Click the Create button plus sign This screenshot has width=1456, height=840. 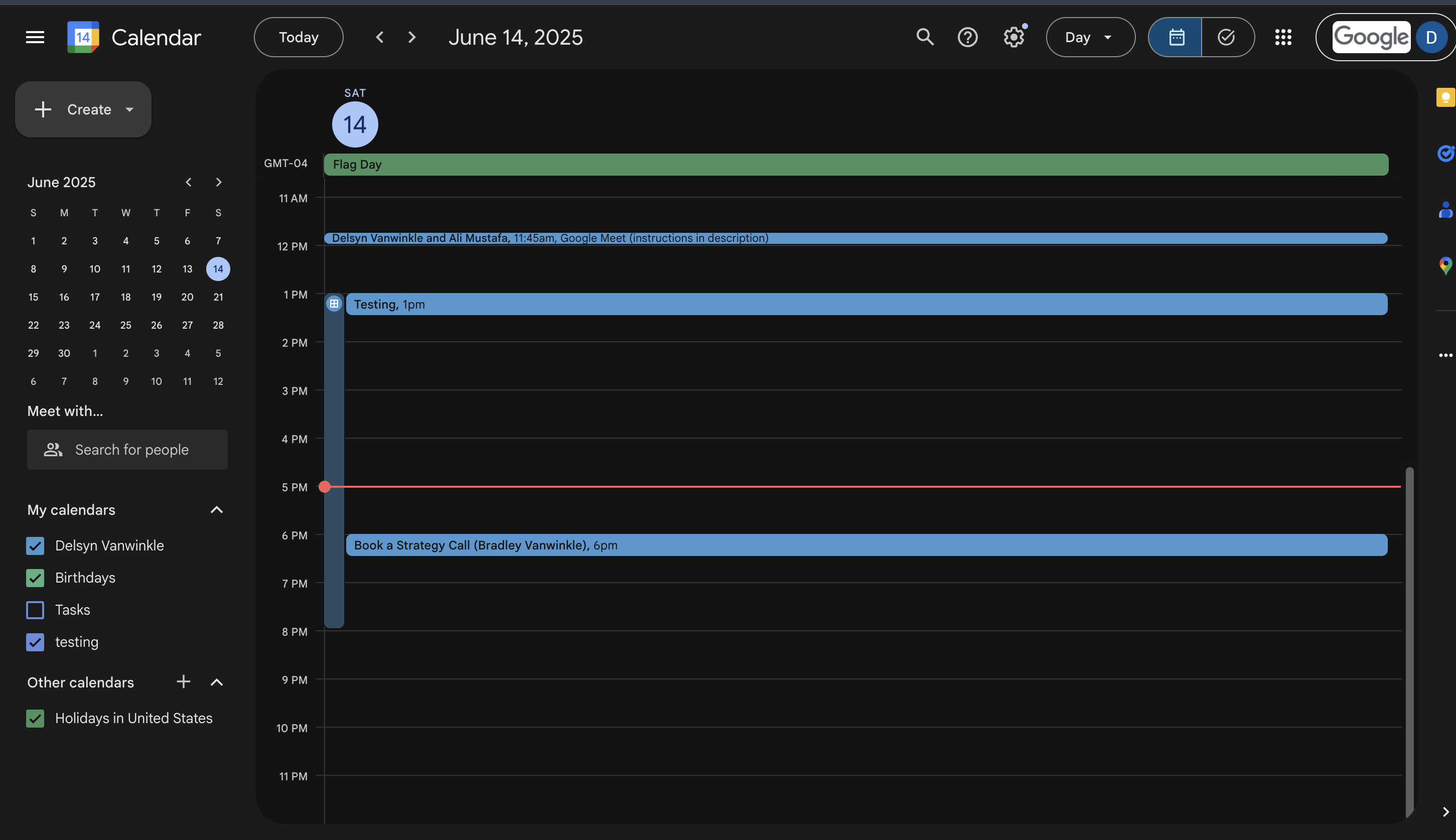[43, 109]
